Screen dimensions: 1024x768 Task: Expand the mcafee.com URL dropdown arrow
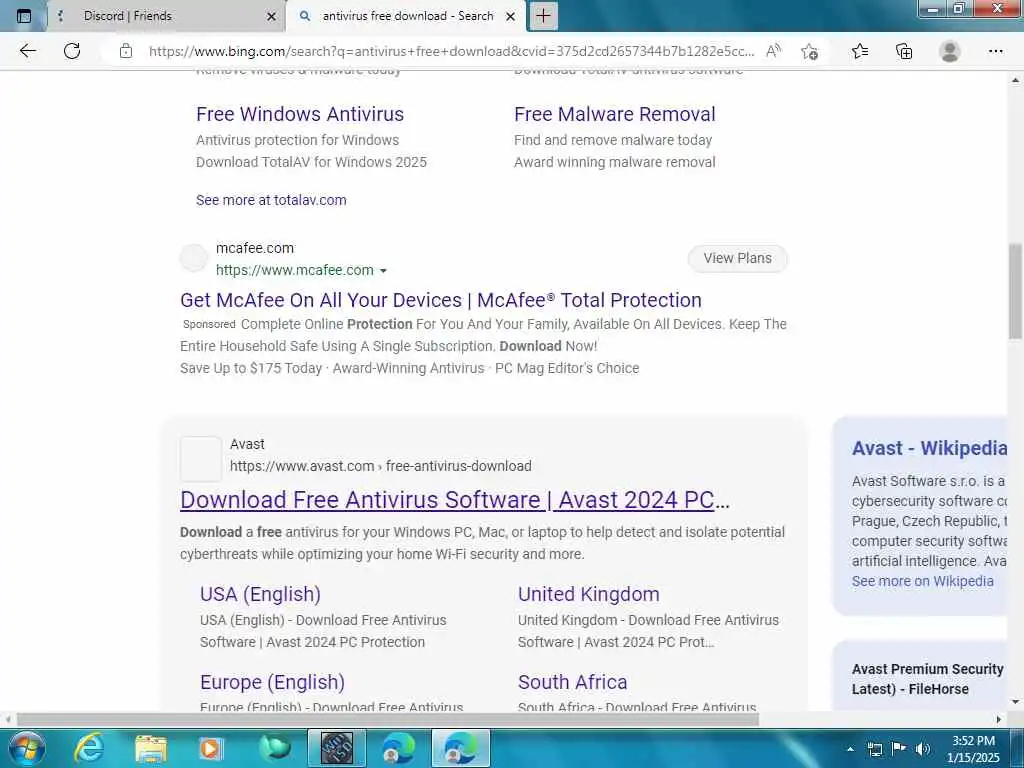point(383,271)
